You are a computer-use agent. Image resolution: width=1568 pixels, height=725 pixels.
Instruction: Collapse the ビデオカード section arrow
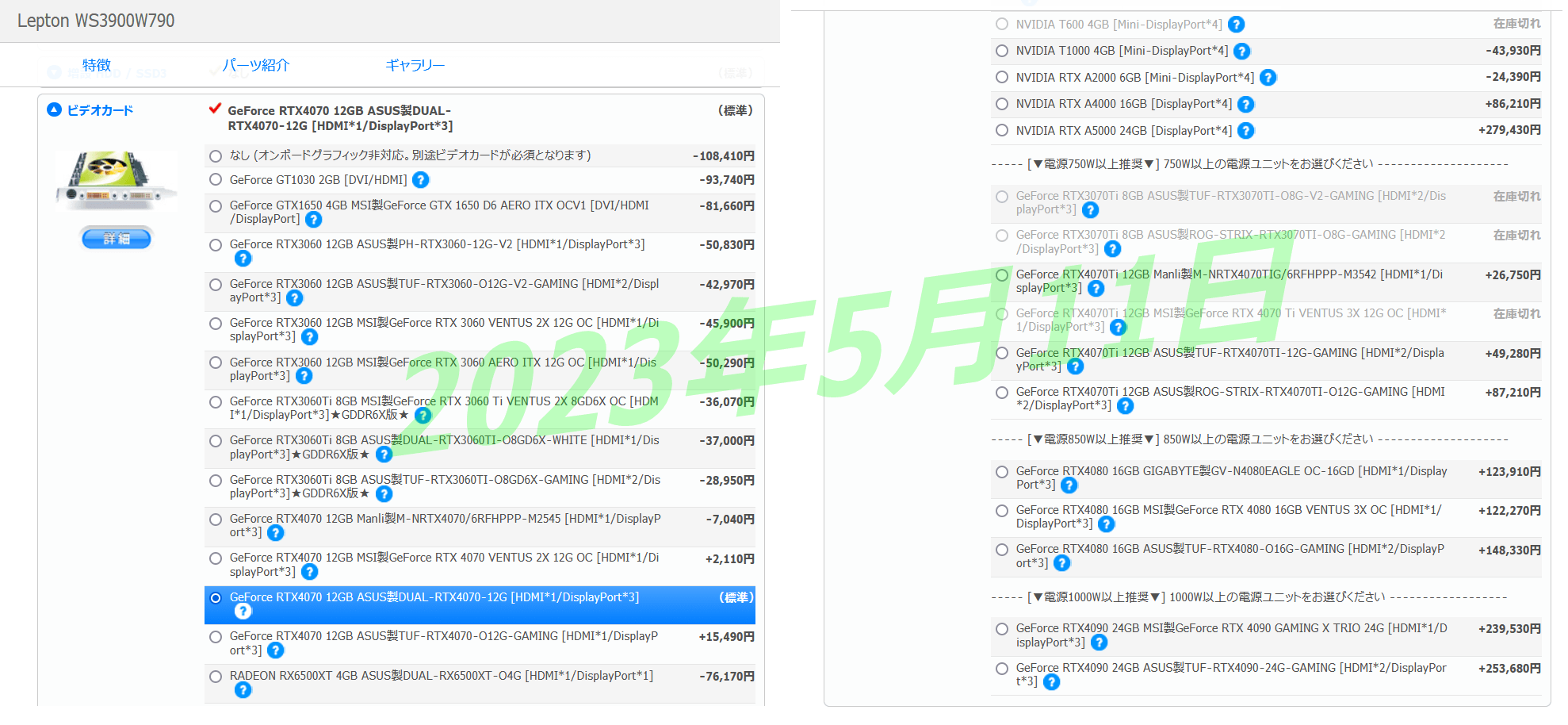coord(54,109)
